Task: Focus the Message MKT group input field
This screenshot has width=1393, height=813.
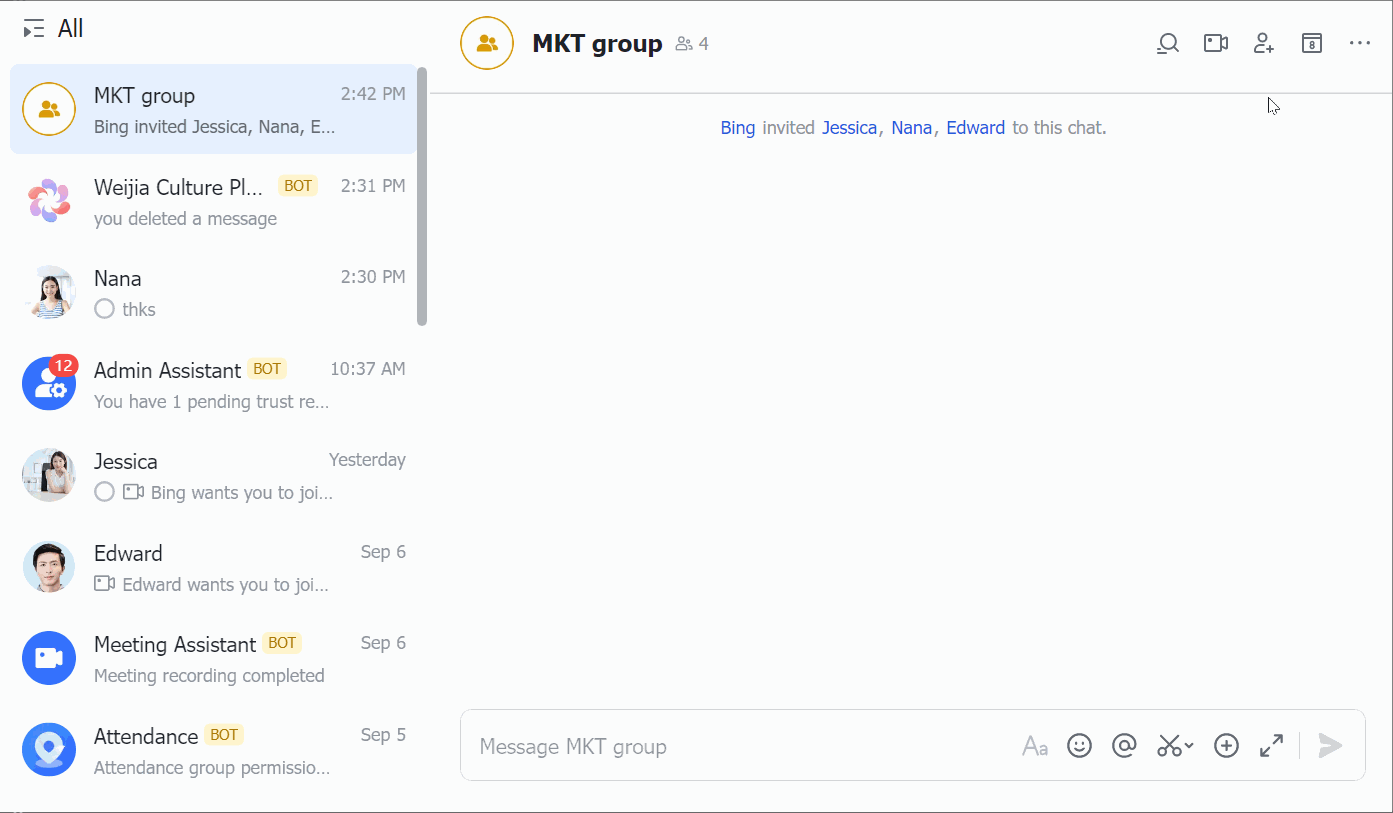Action: [x=740, y=746]
